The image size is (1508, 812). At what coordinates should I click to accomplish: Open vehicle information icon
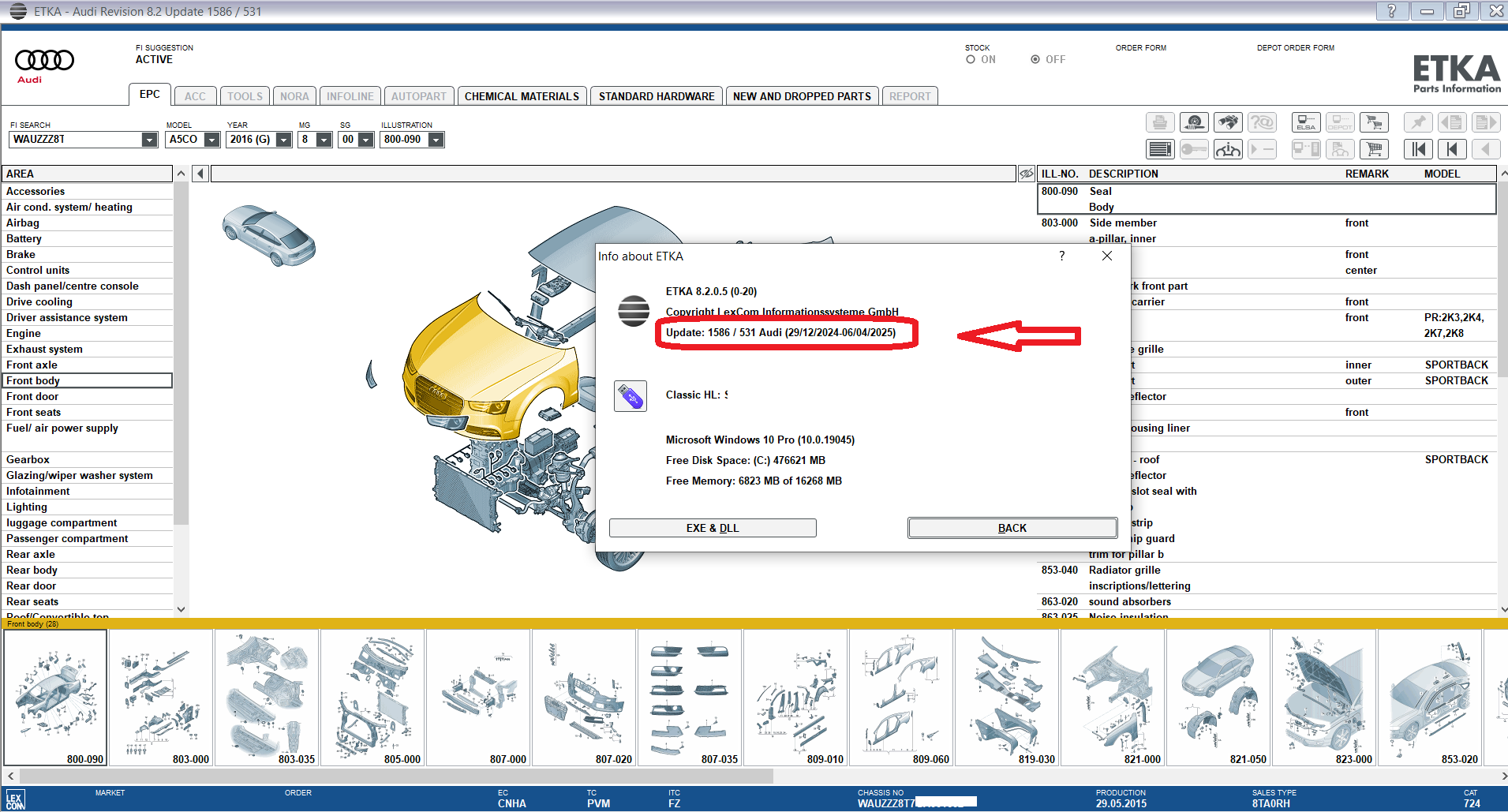click(1228, 149)
